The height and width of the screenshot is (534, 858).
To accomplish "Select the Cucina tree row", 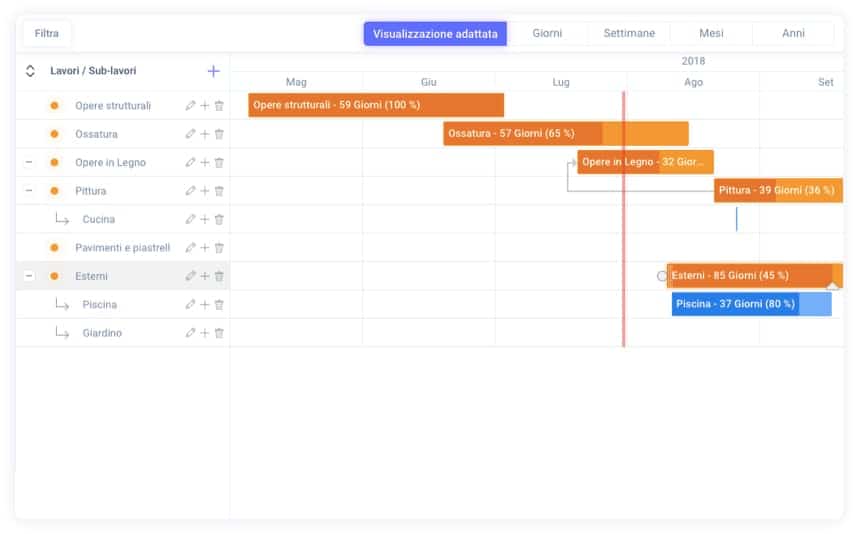I will tap(123, 219).
